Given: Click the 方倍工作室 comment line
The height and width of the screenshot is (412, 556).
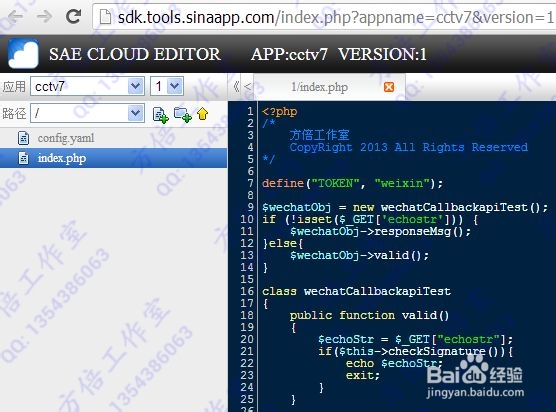Looking at the screenshot, I should 319,135.
